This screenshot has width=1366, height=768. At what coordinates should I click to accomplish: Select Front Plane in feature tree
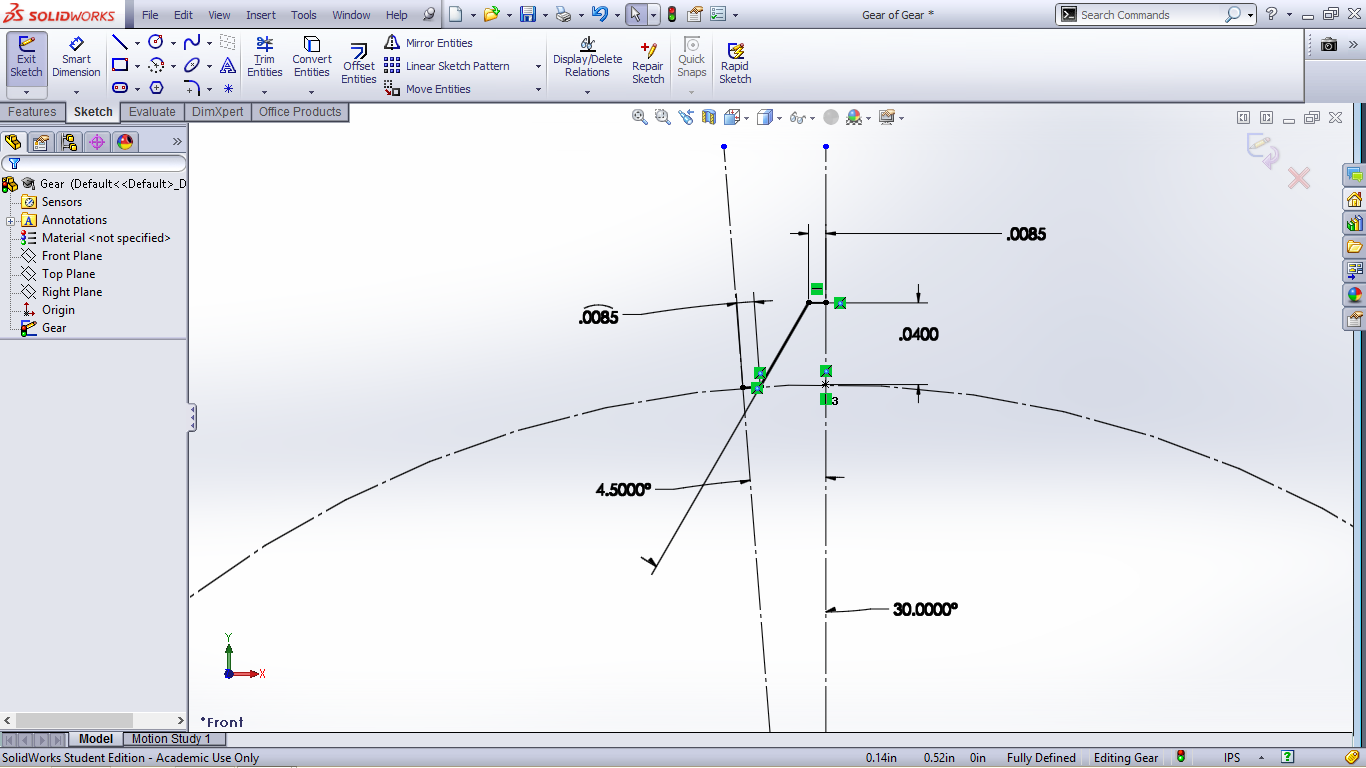tap(71, 256)
